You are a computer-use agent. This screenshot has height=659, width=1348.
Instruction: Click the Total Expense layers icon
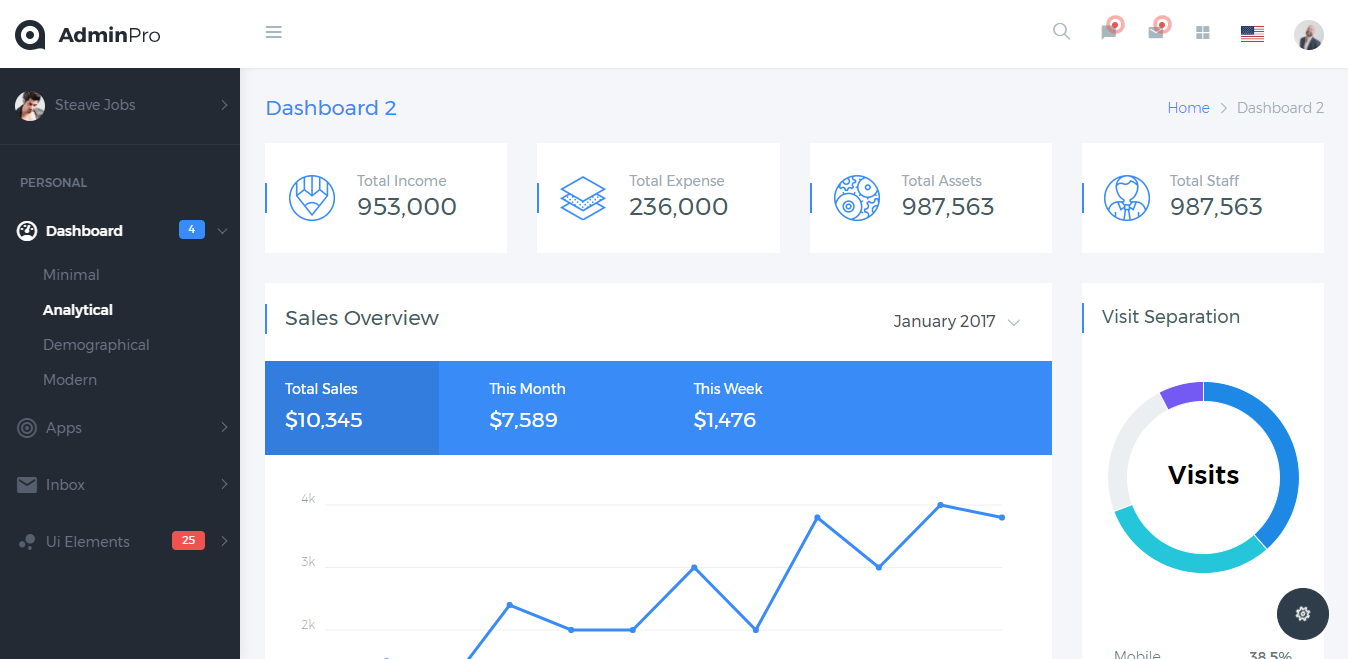coord(584,198)
